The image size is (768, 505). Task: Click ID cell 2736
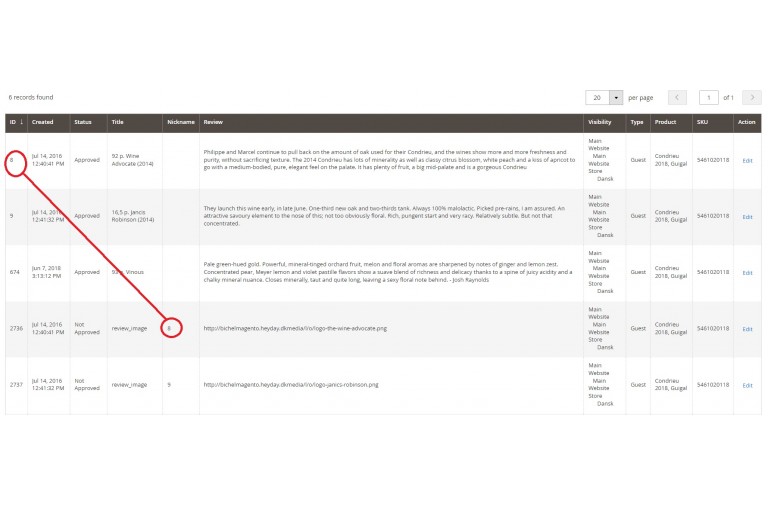coord(16,329)
